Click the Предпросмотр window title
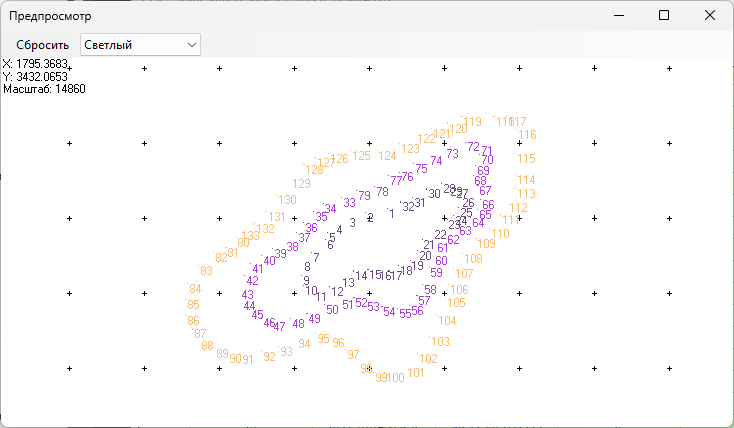The image size is (734, 428). pyautogui.click(x=54, y=16)
